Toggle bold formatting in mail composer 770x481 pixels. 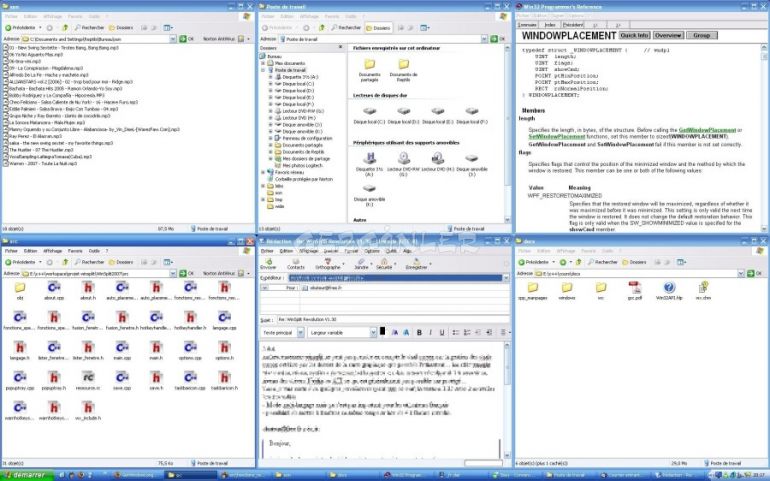click(419, 333)
